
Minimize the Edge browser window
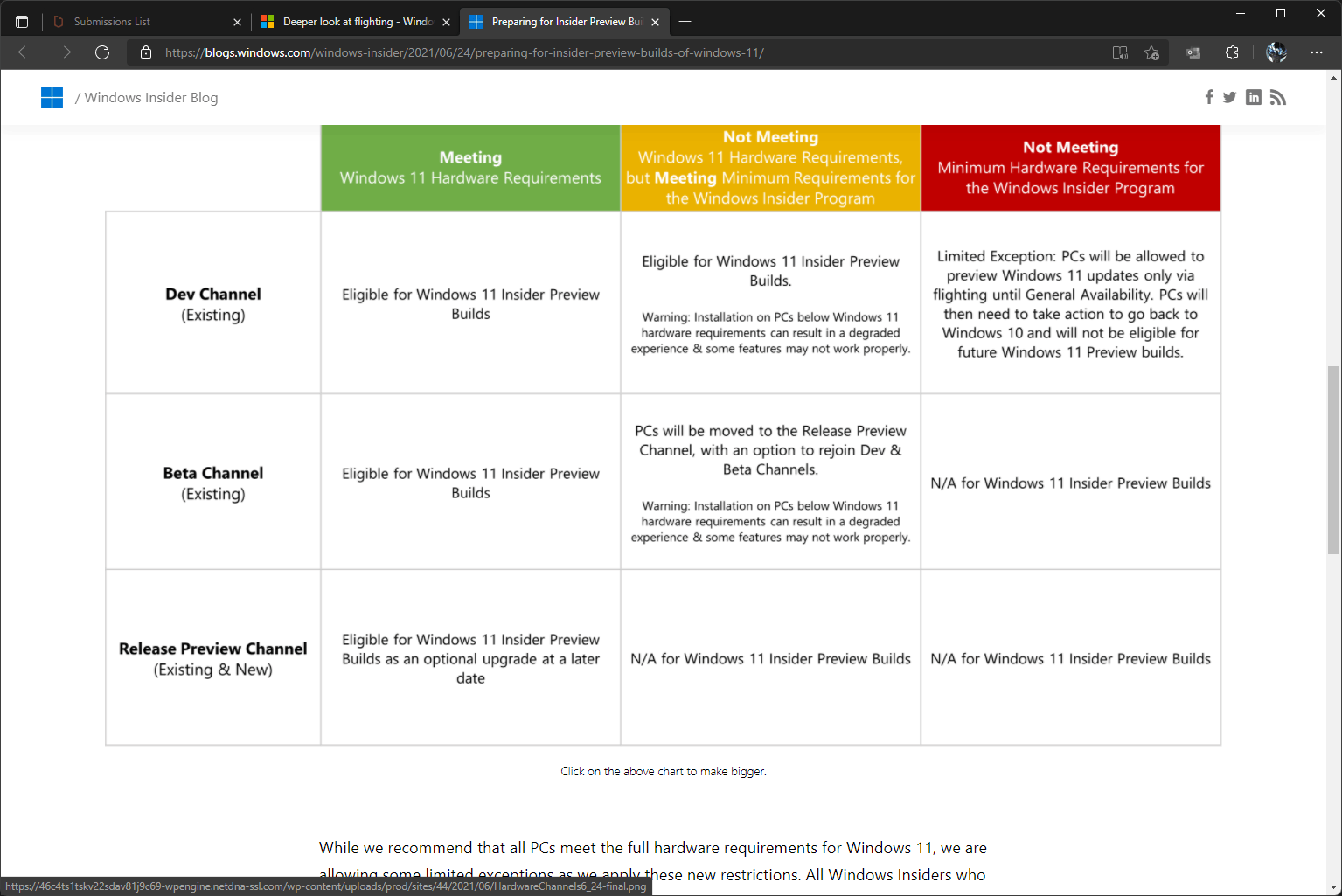[1241, 13]
